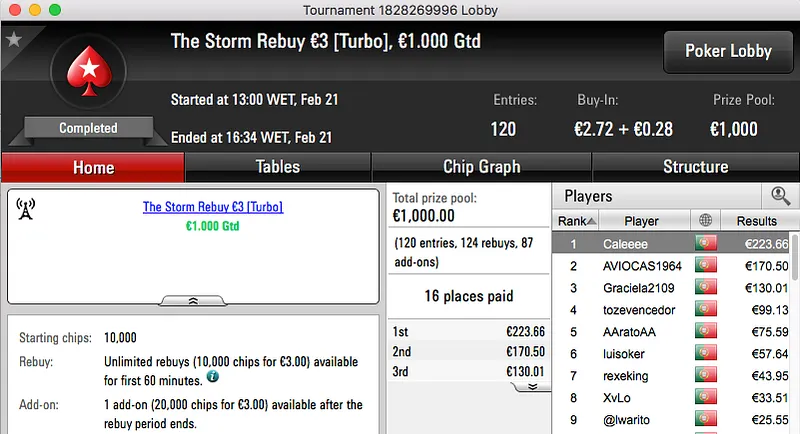Open the Structure tab
800x434 pixels.
695,167
